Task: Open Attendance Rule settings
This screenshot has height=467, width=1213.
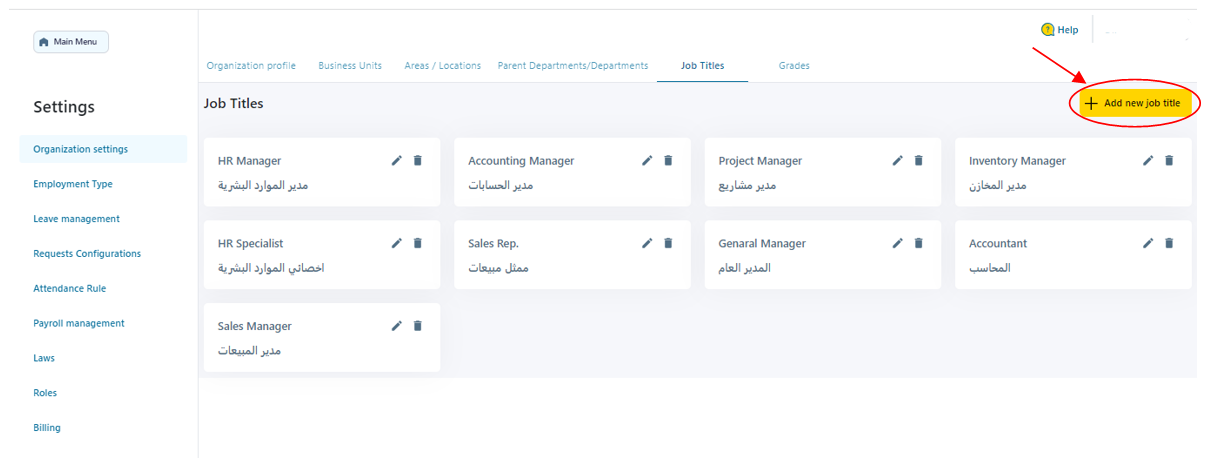Action: point(70,288)
